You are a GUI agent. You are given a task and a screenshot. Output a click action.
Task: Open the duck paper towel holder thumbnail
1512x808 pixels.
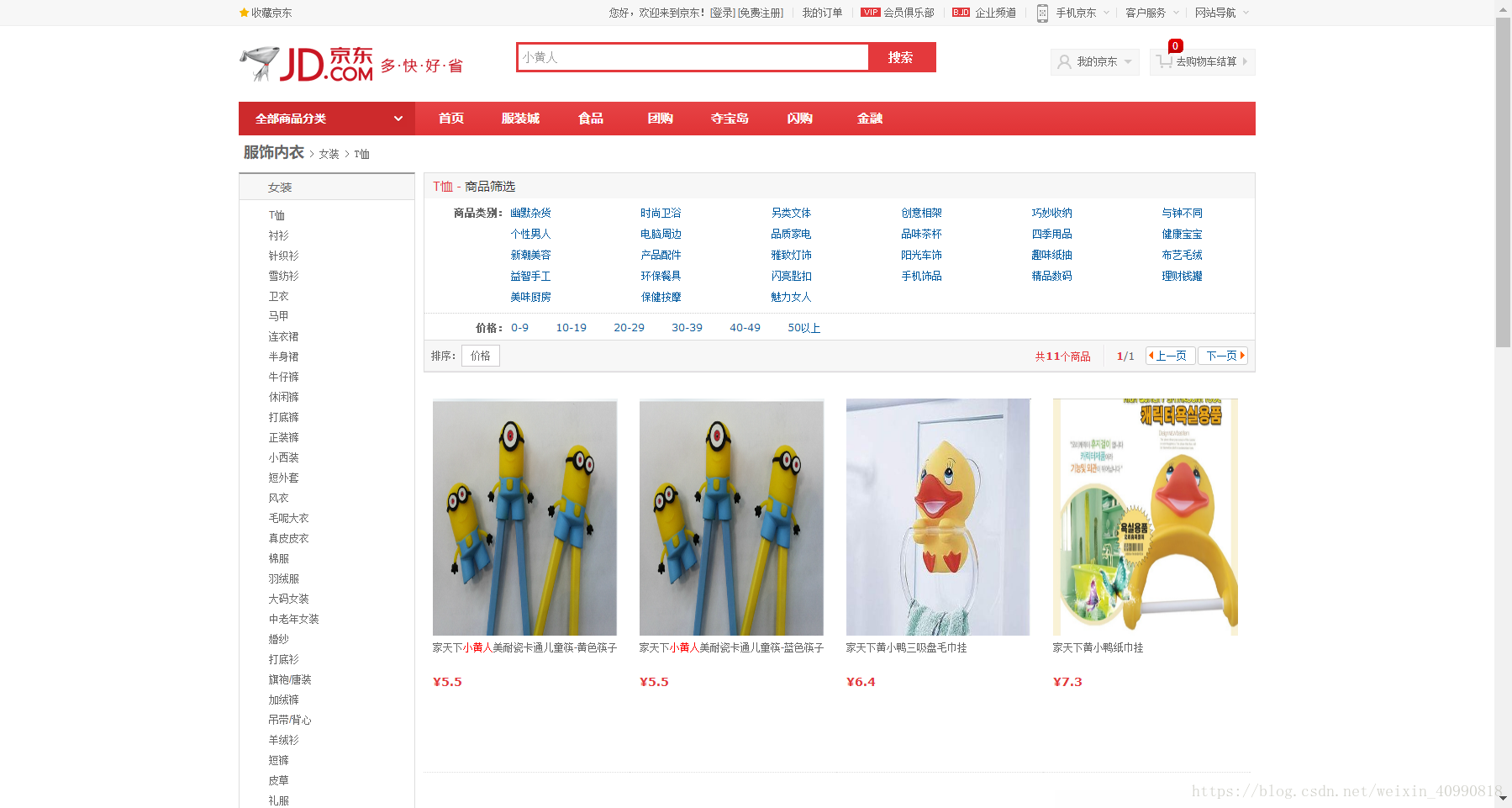click(x=1145, y=517)
